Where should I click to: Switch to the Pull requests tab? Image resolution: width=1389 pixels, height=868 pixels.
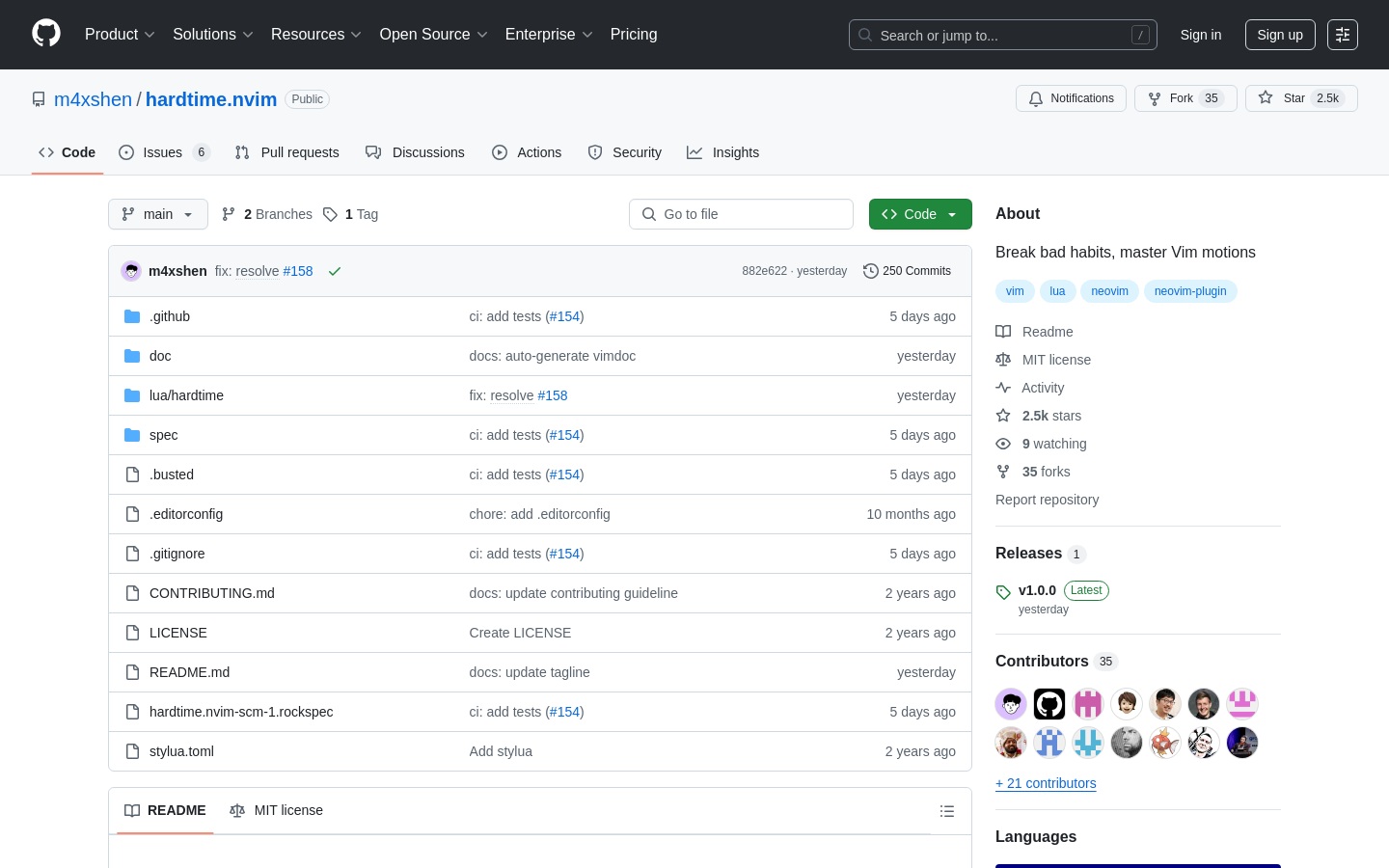pos(287,152)
